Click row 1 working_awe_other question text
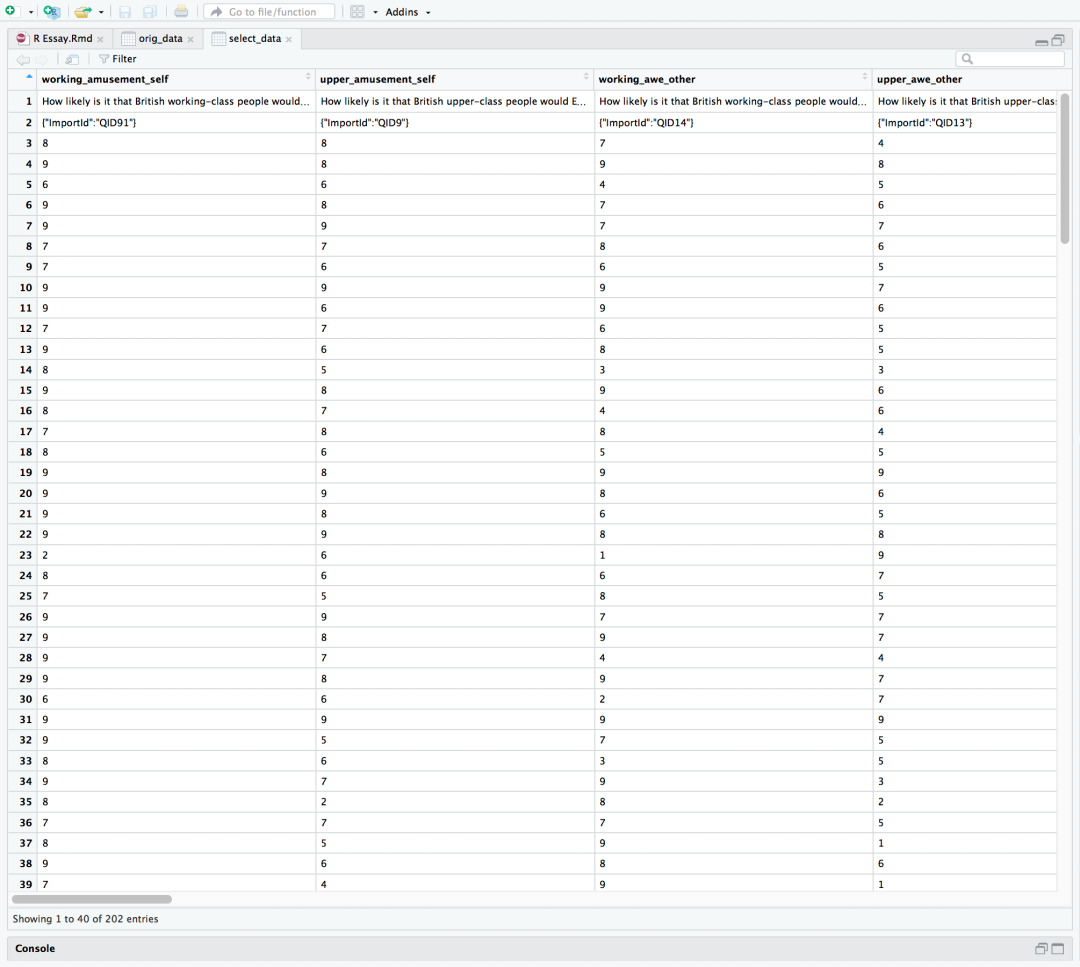This screenshot has height=967, width=1080. pos(733,101)
